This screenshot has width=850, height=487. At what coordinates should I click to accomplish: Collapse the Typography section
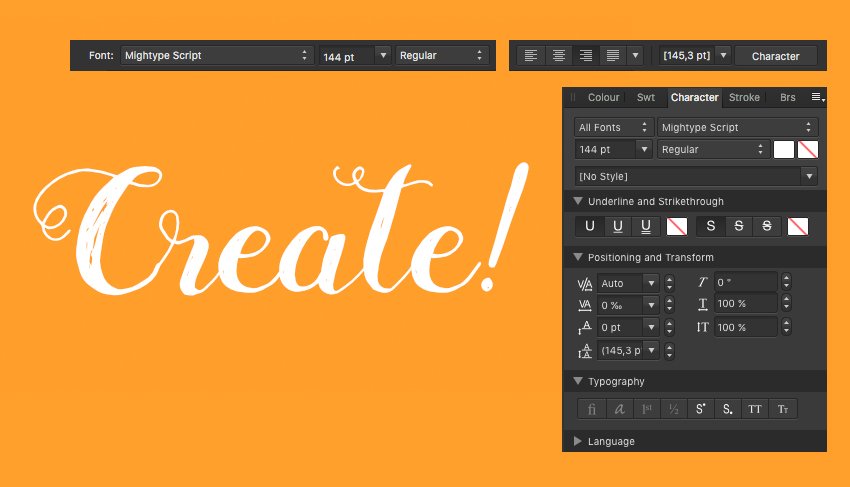coord(578,381)
